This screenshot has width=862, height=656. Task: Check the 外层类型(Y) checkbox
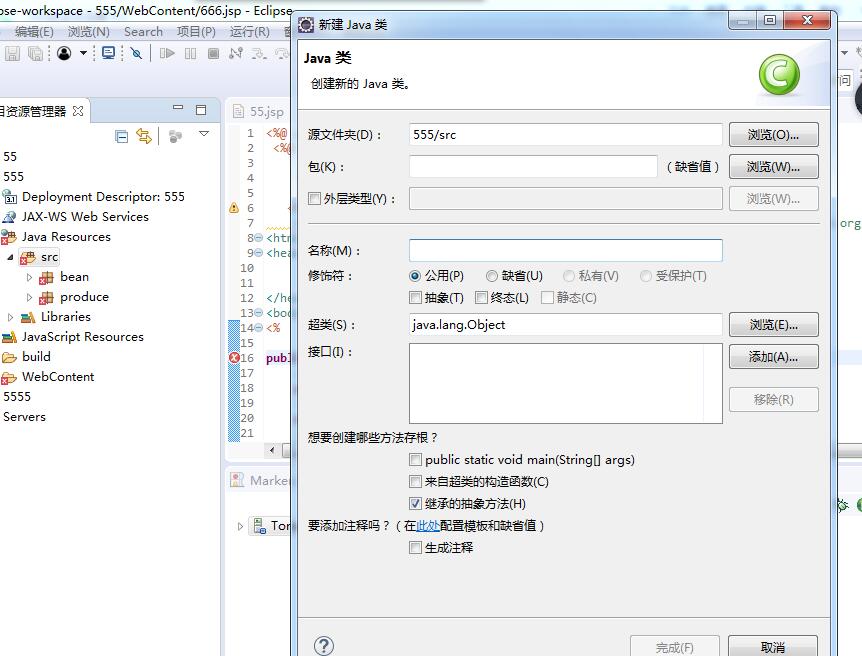pos(314,199)
